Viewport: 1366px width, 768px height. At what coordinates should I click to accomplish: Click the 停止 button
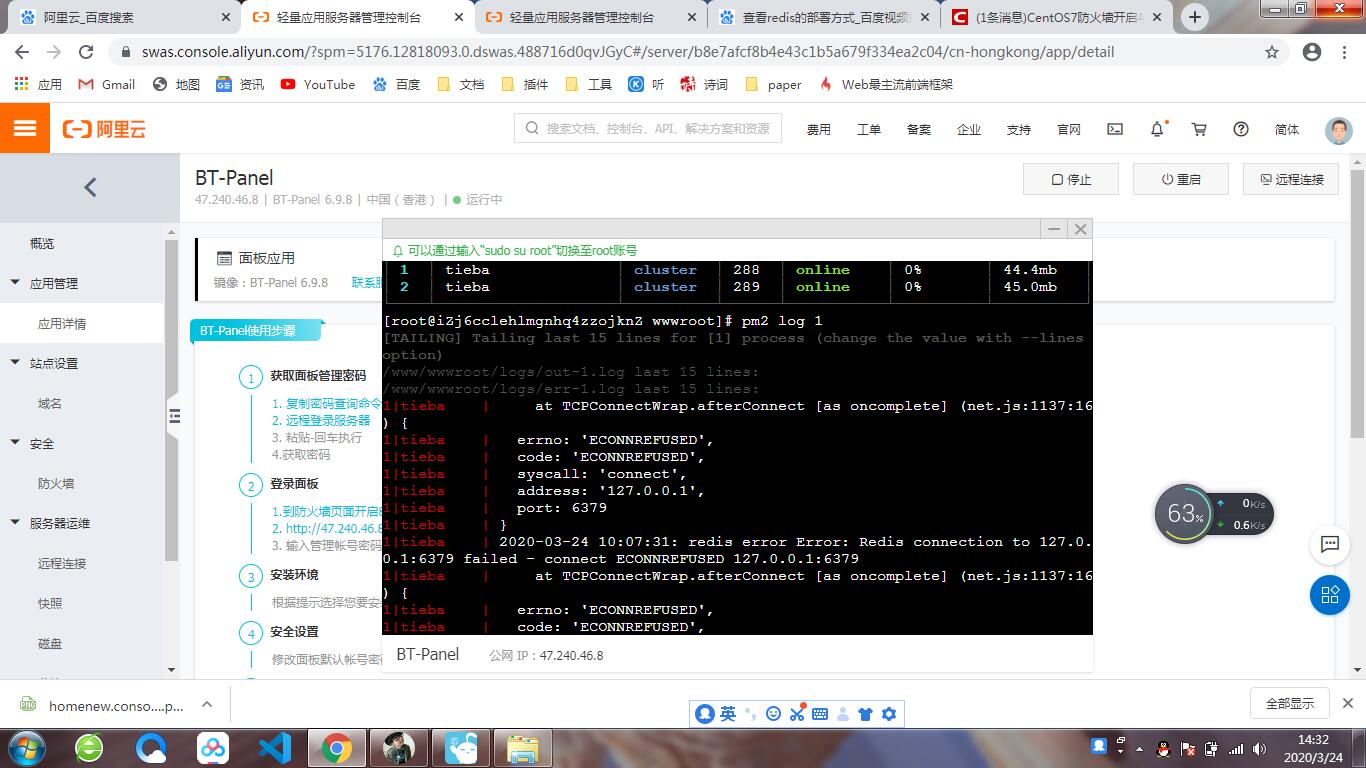(x=1071, y=179)
